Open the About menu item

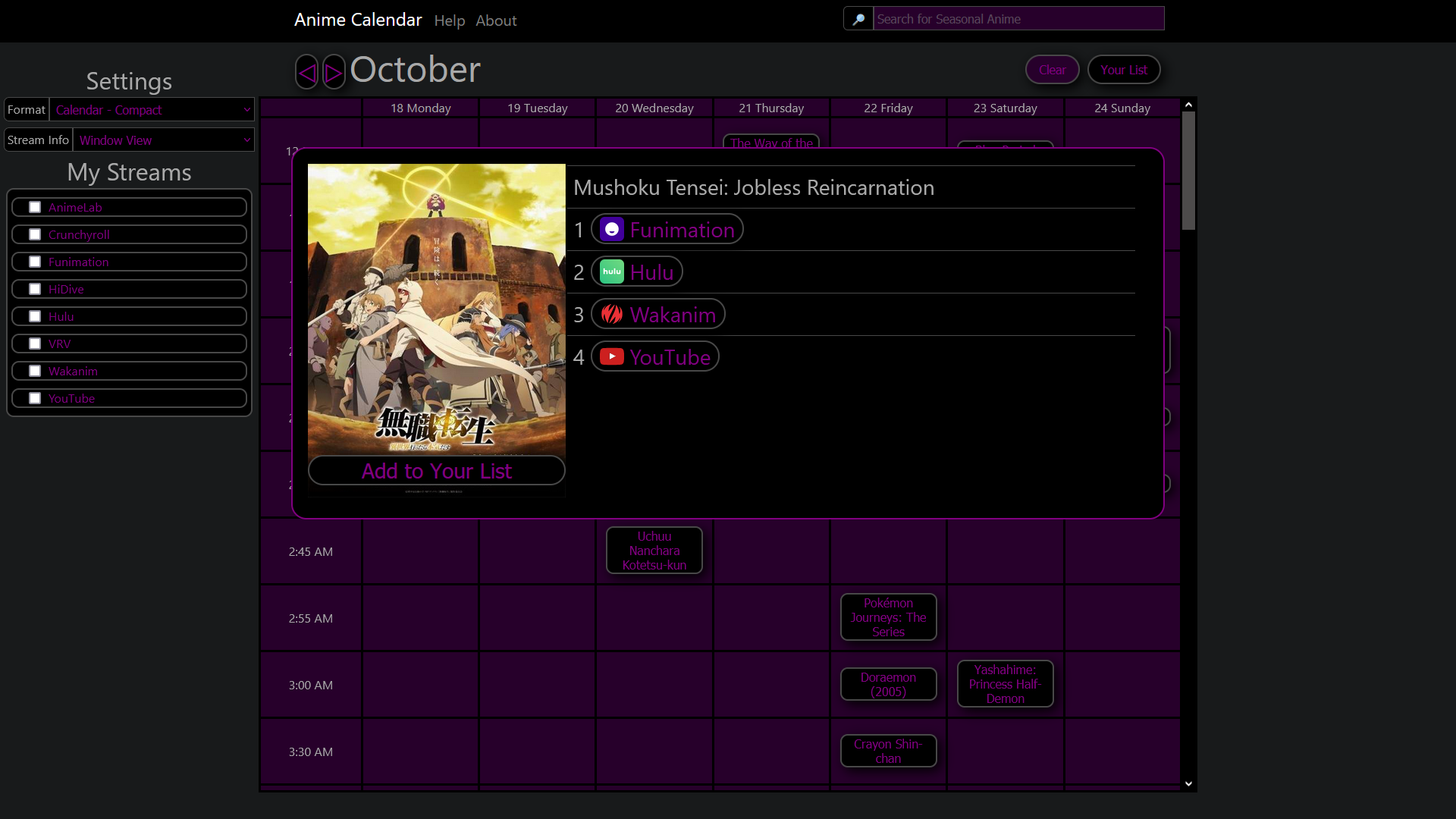[496, 21]
